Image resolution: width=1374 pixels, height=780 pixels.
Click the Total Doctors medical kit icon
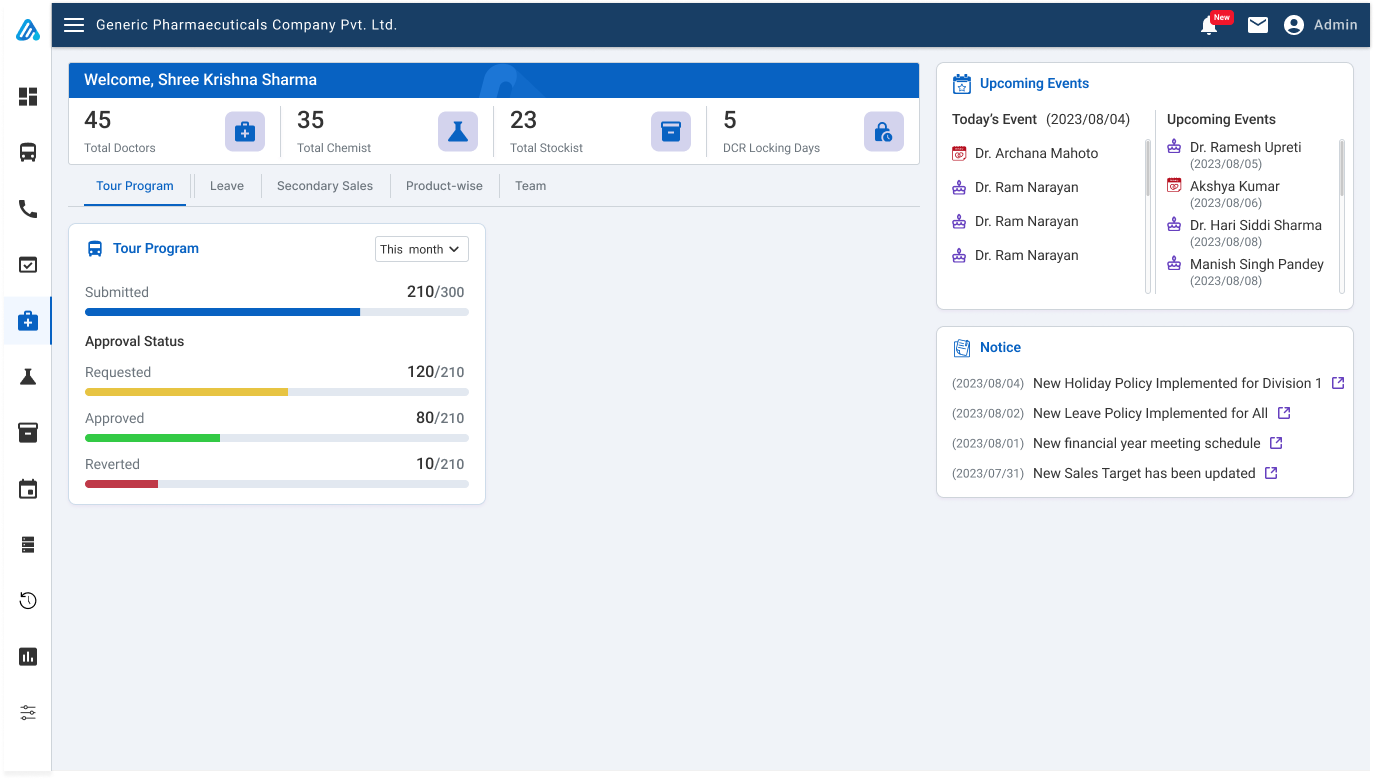245,132
